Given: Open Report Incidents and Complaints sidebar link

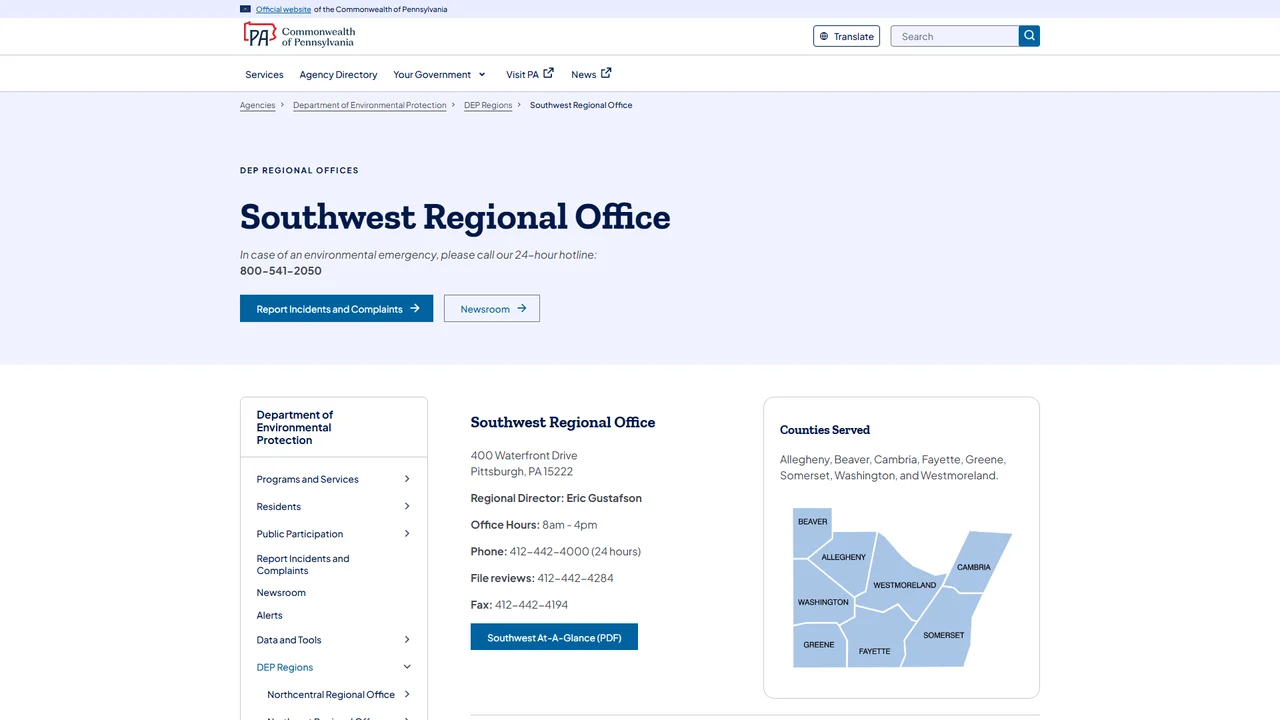Looking at the screenshot, I should tap(303, 565).
